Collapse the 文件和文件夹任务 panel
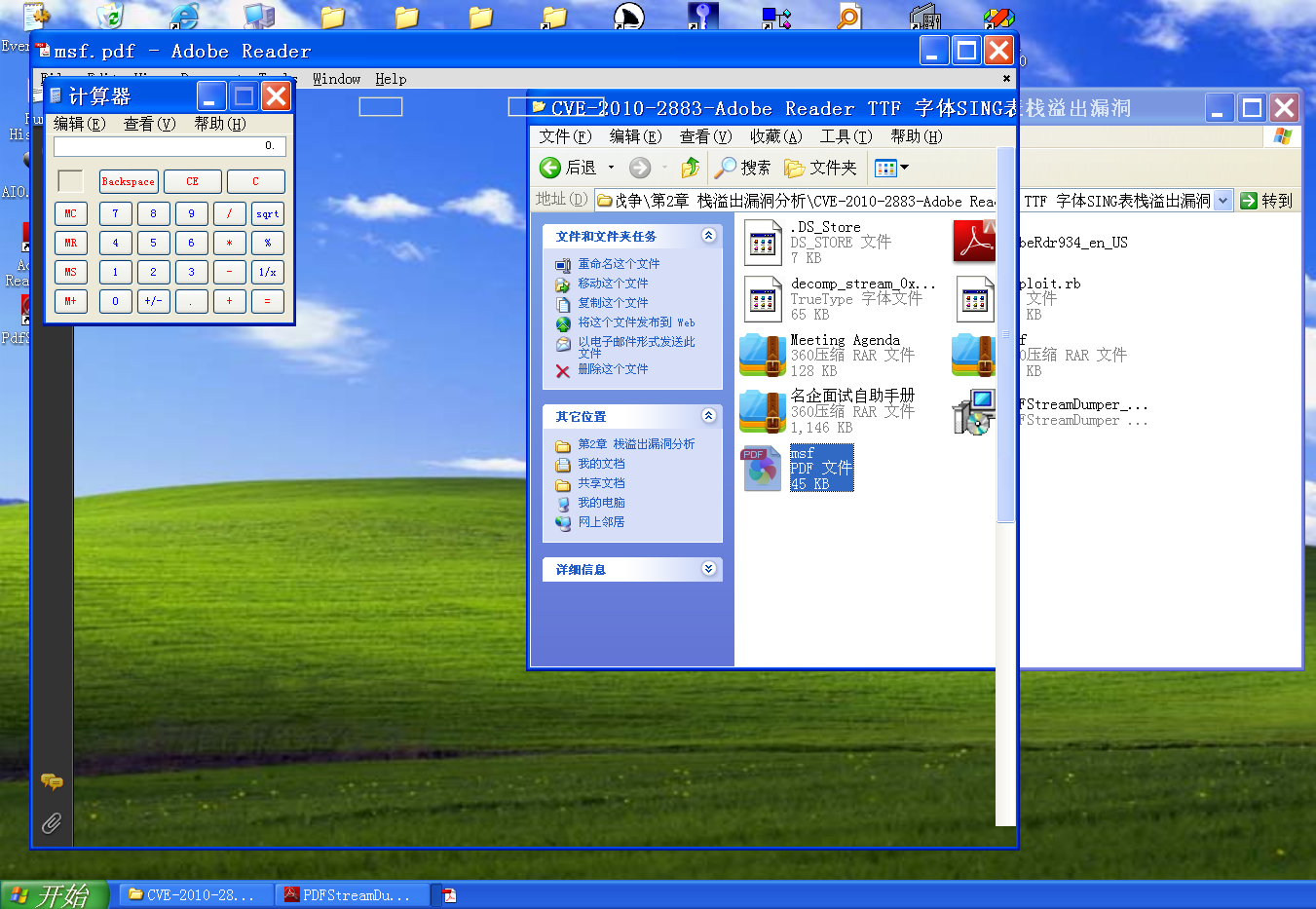1316x909 pixels. tap(708, 236)
